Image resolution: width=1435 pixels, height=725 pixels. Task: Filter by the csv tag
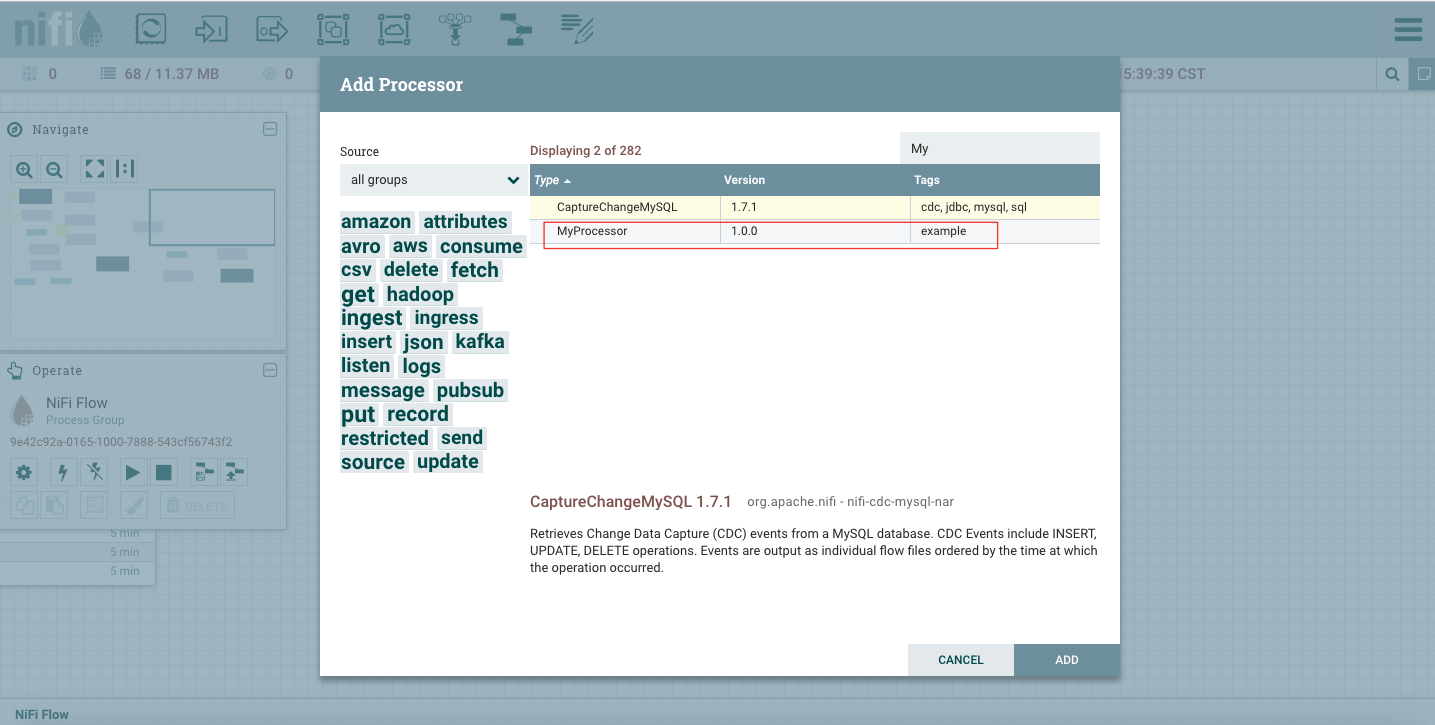coord(356,270)
